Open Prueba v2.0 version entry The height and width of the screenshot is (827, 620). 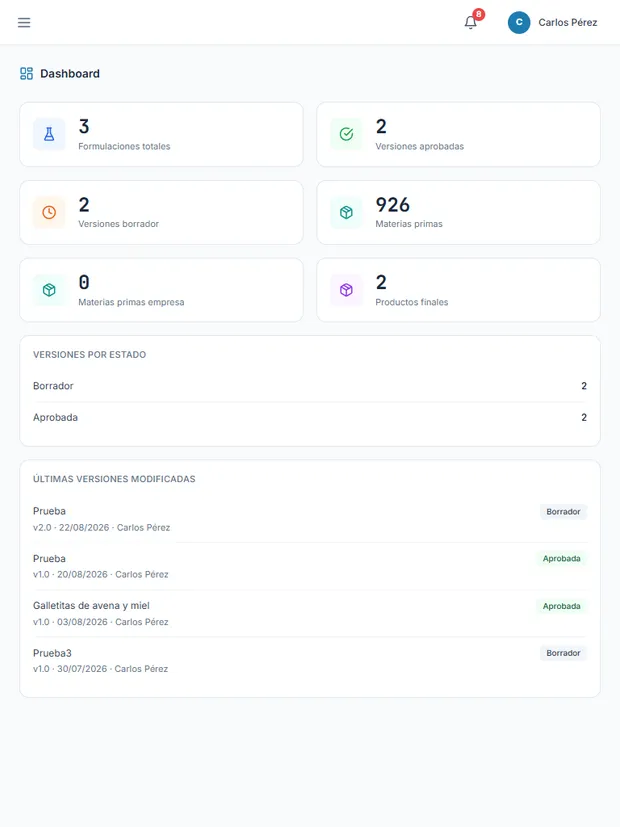point(310,519)
